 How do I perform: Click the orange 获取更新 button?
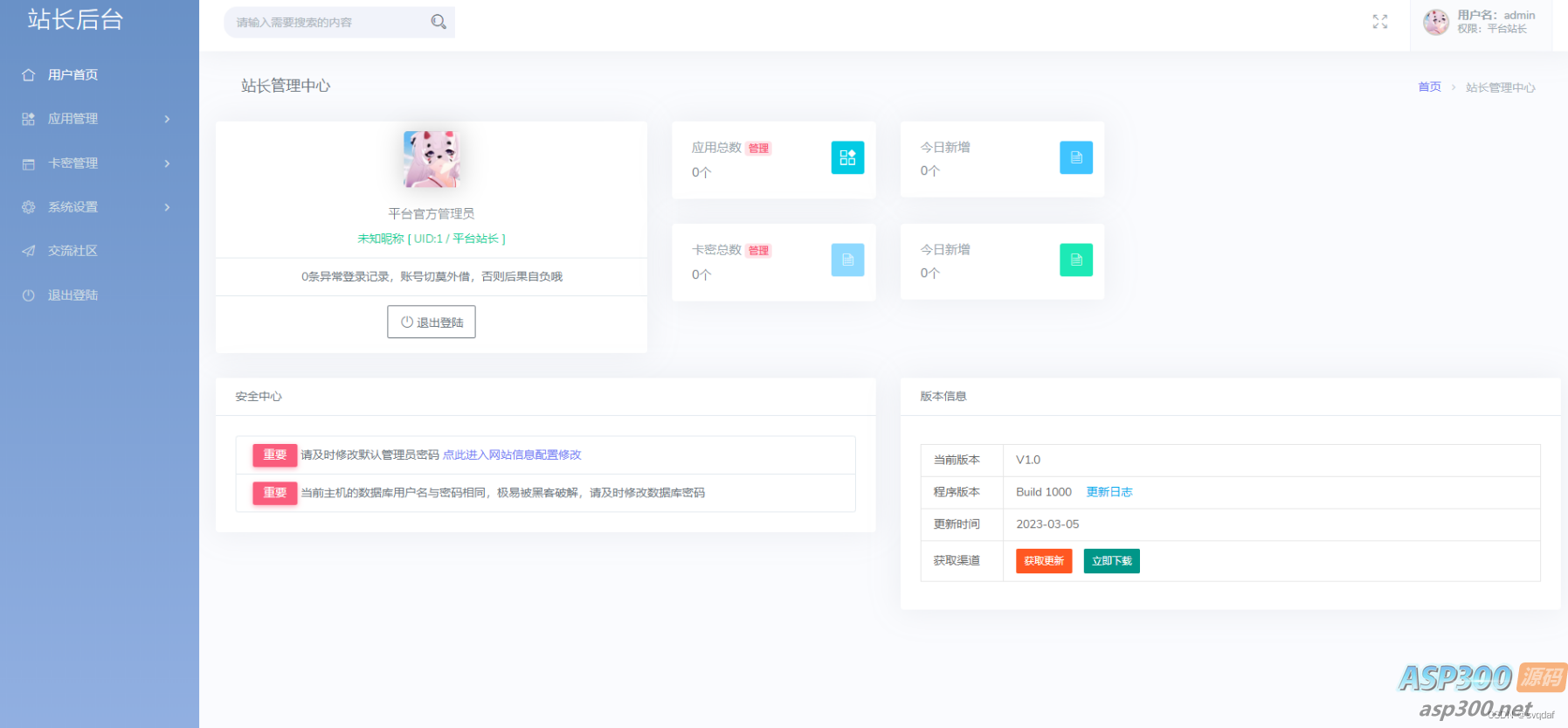tap(1044, 561)
